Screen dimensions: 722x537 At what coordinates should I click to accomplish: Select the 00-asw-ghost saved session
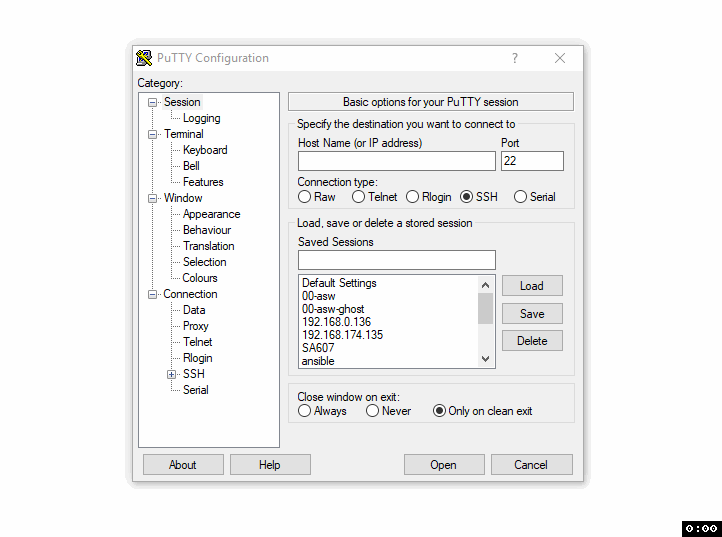click(x=333, y=309)
